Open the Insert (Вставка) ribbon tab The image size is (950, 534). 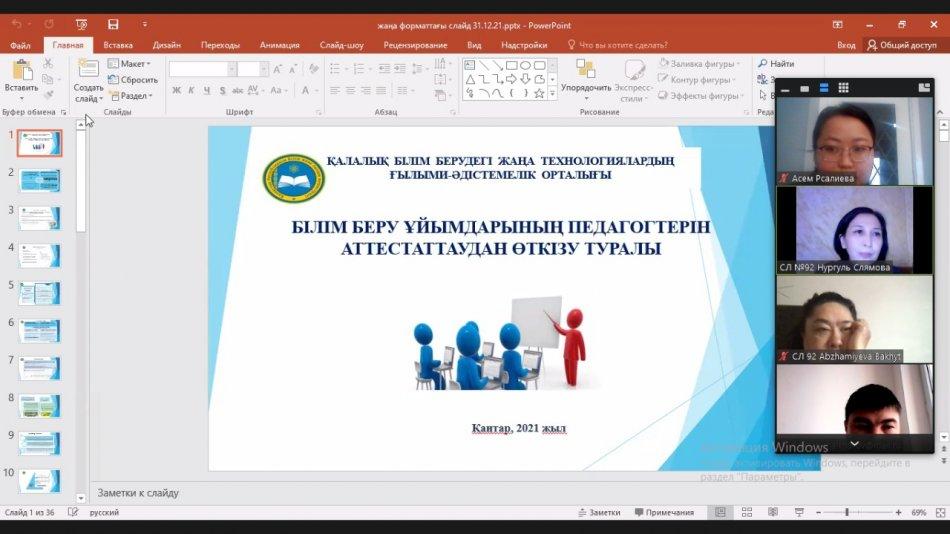117,45
